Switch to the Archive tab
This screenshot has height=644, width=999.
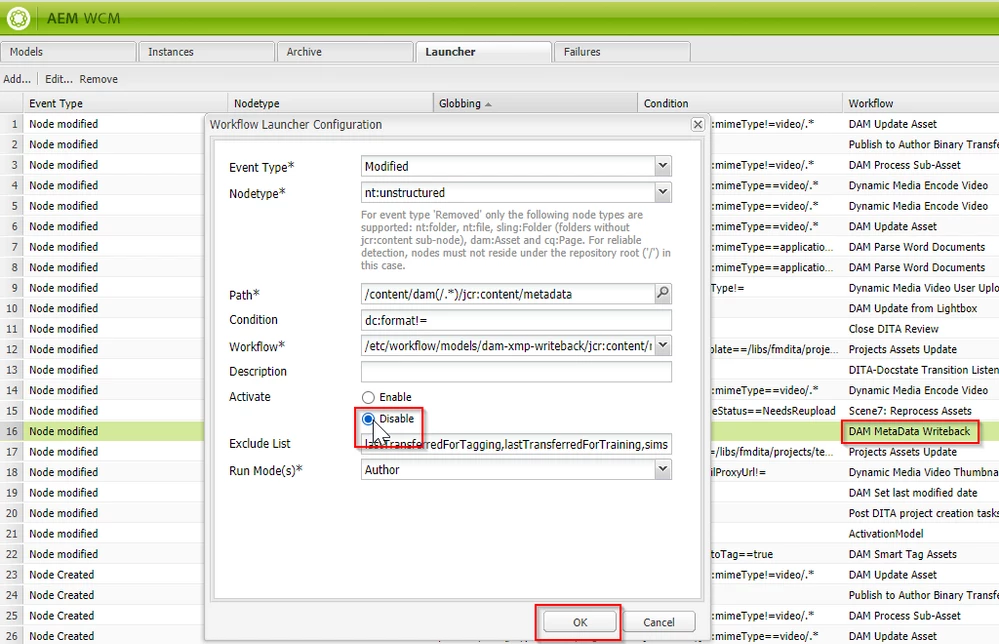pyautogui.click(x=345, y=52)
